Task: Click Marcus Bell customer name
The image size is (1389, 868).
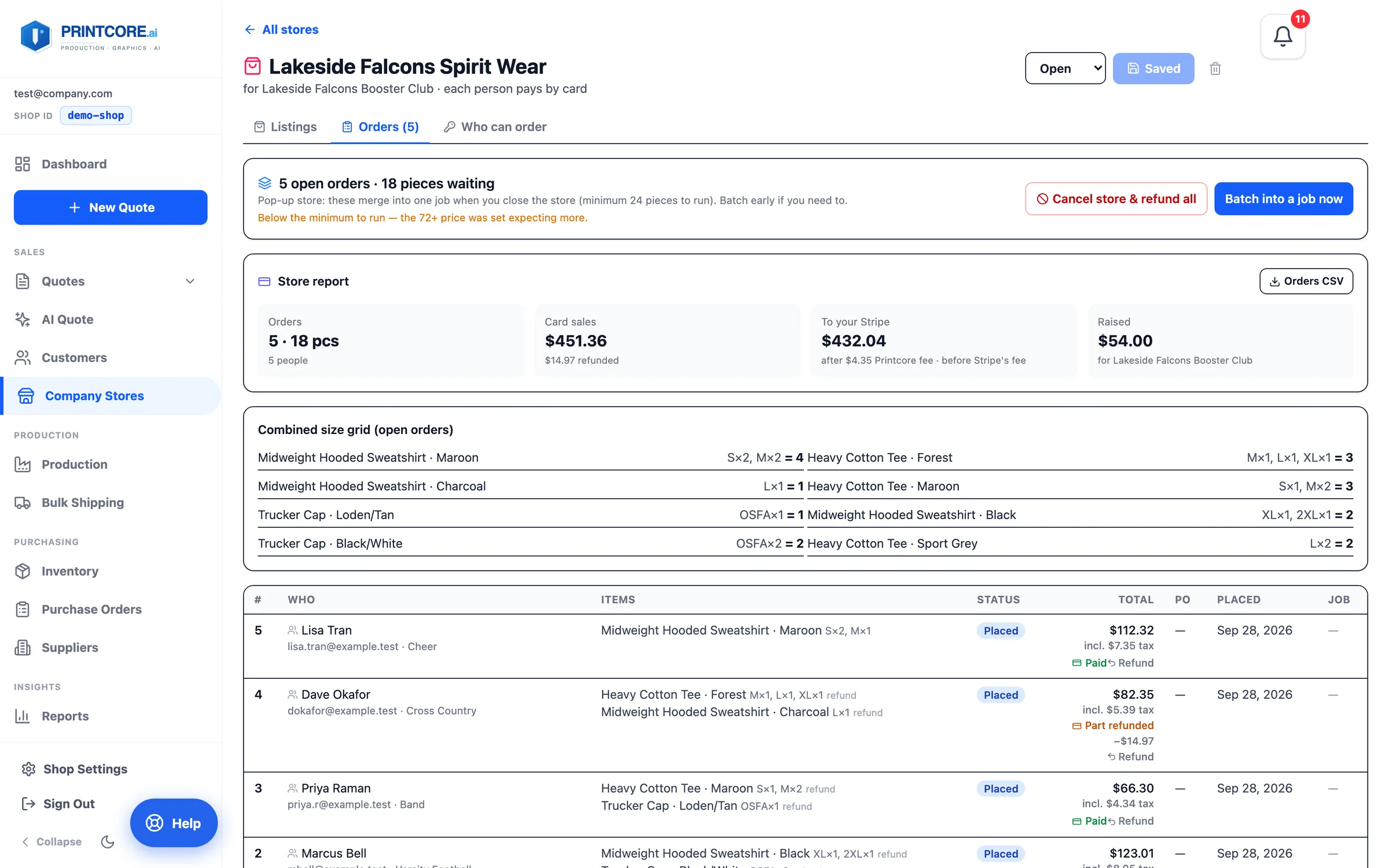Action: 334,853
